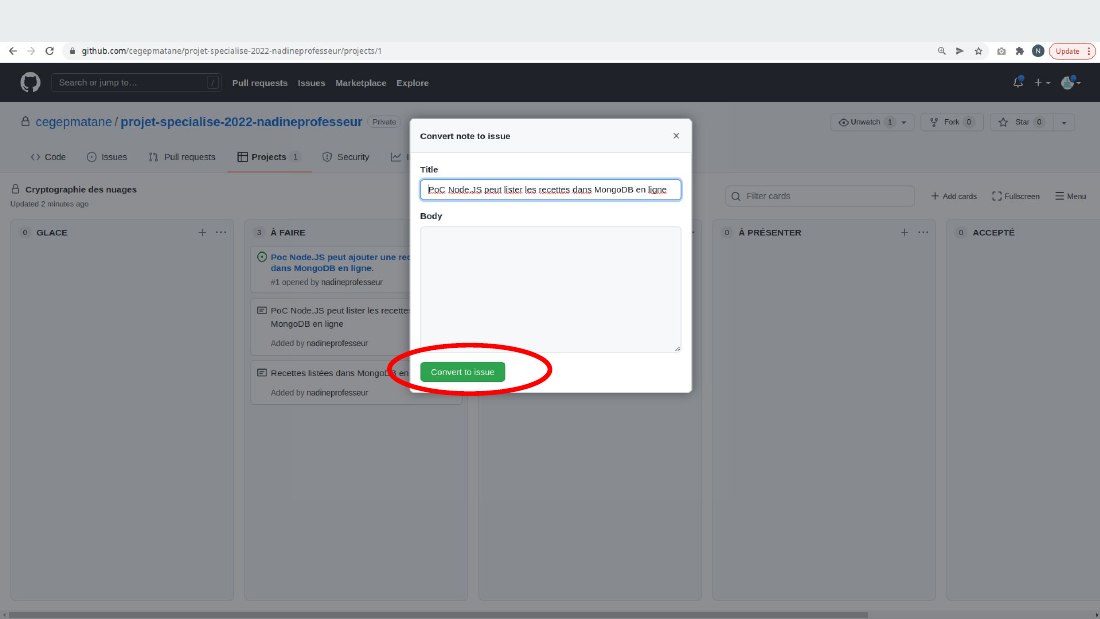Open the notifications bell

(x=1018, y=82)
